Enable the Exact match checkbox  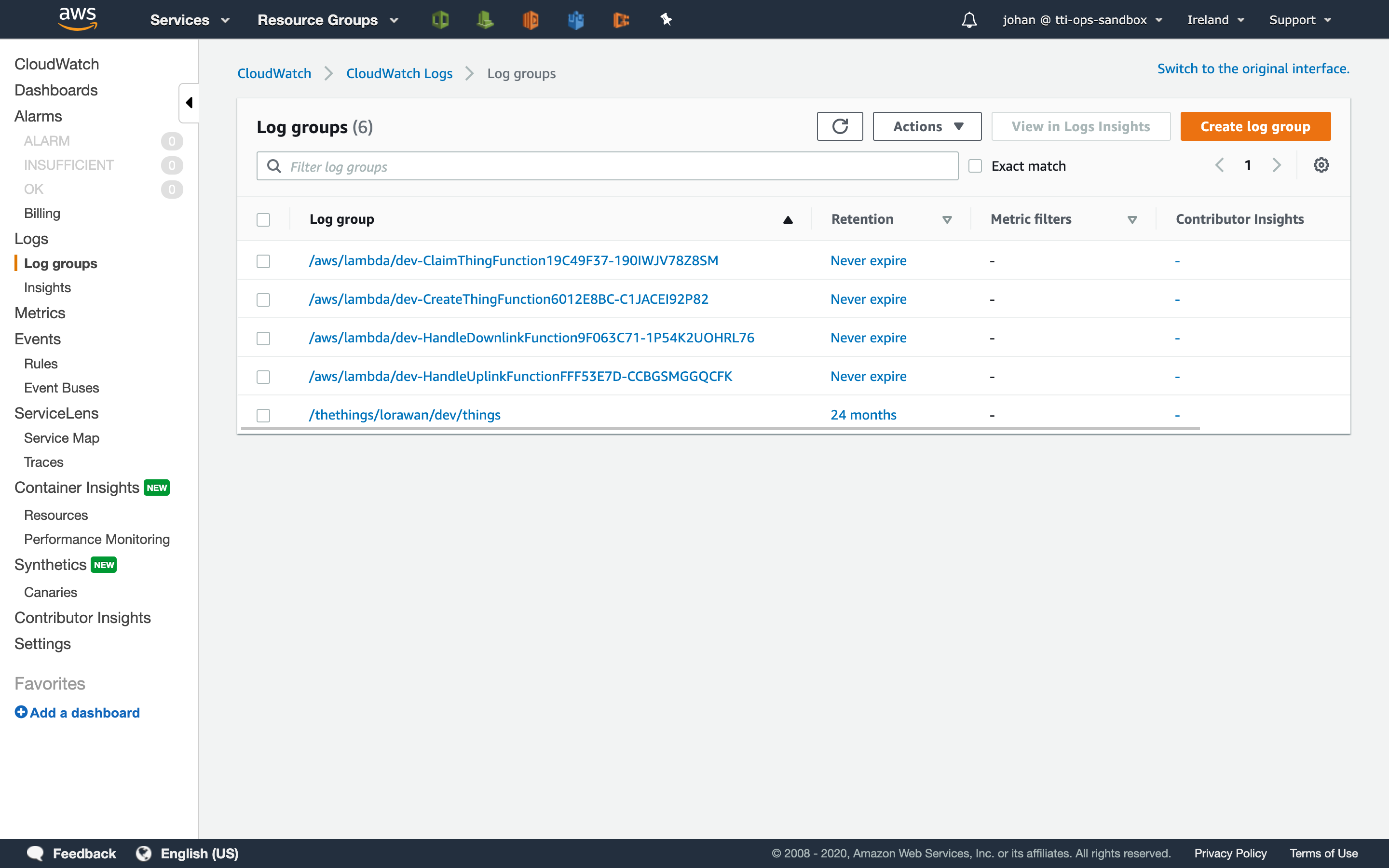975,165
